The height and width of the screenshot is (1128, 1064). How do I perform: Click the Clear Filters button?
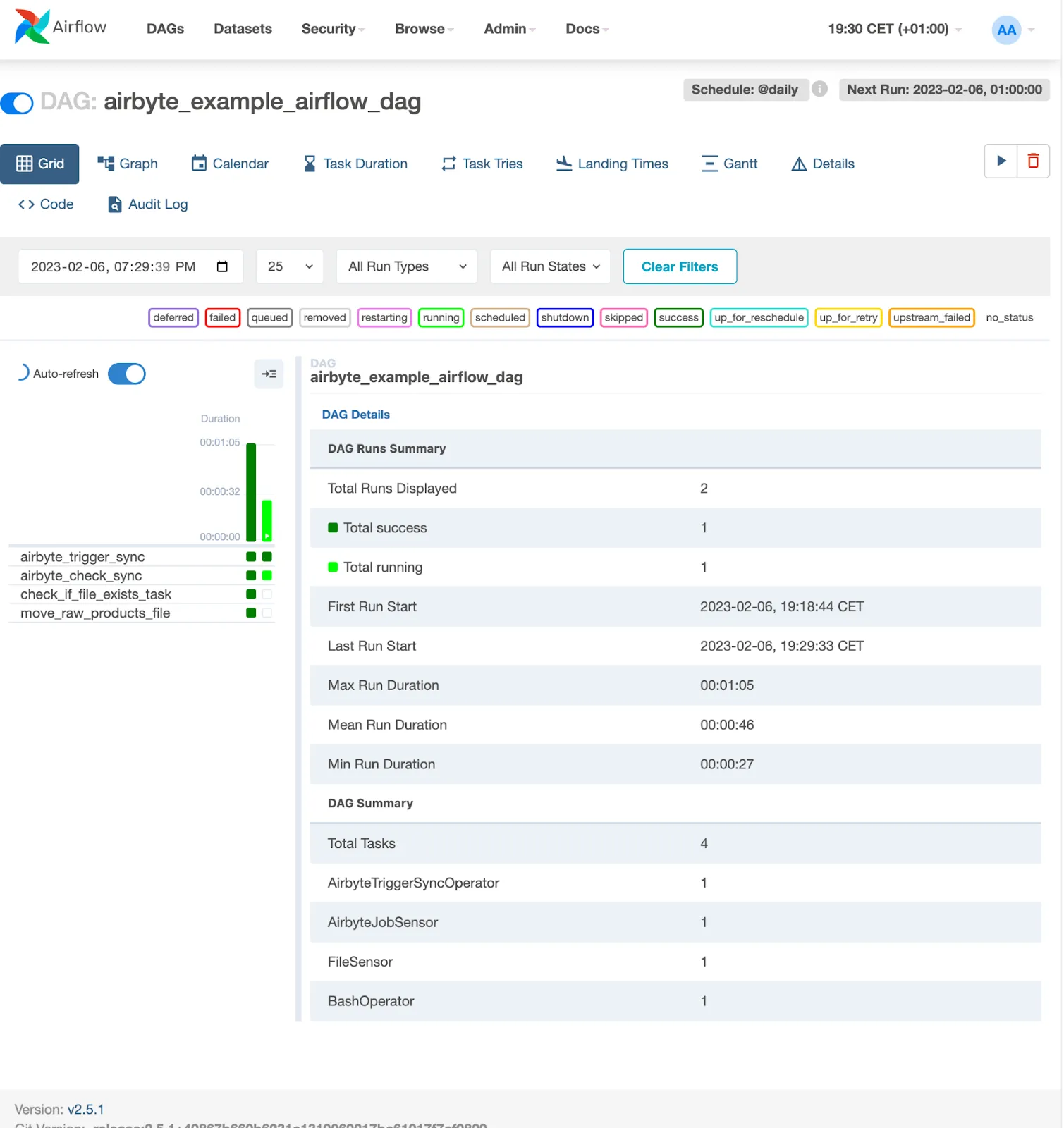point(680,266)
